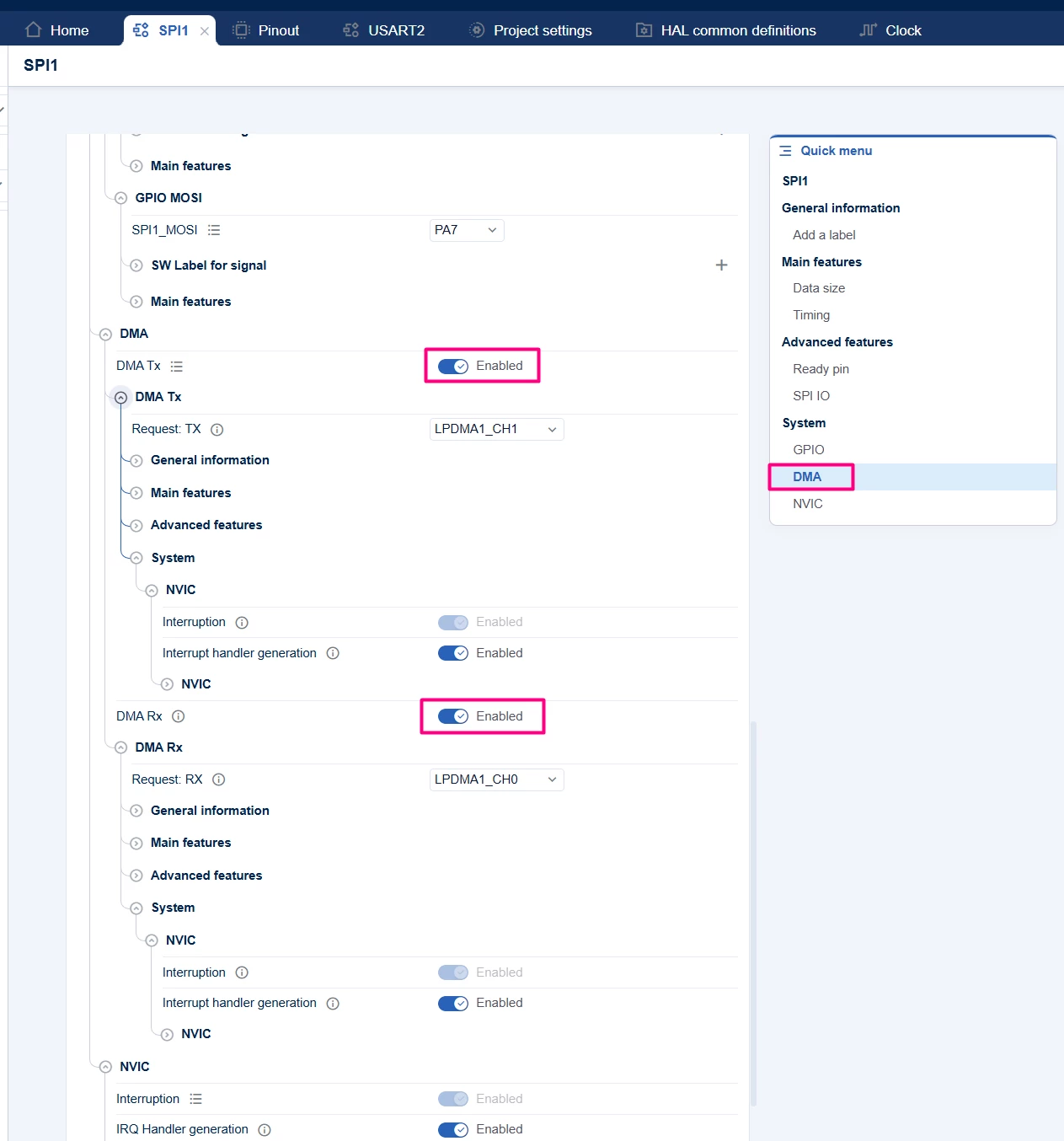The width and height of the screenshot is (1064, 1141).
Task: Expand General information under DMA Tx
Action: 136,461
